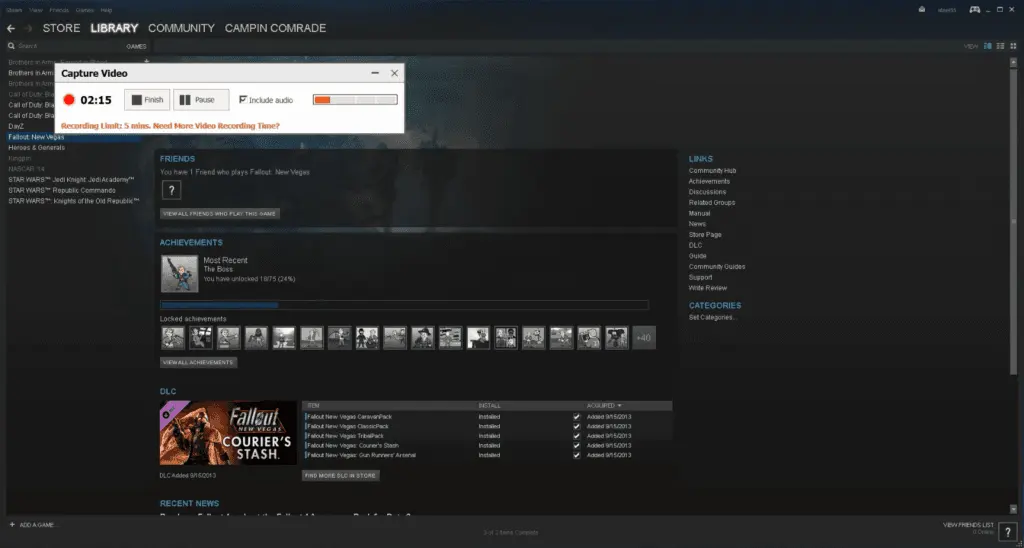Click the plus icon beside ADD A GAME
Viewport: 1024px width, 548px height.
point(12,524)
